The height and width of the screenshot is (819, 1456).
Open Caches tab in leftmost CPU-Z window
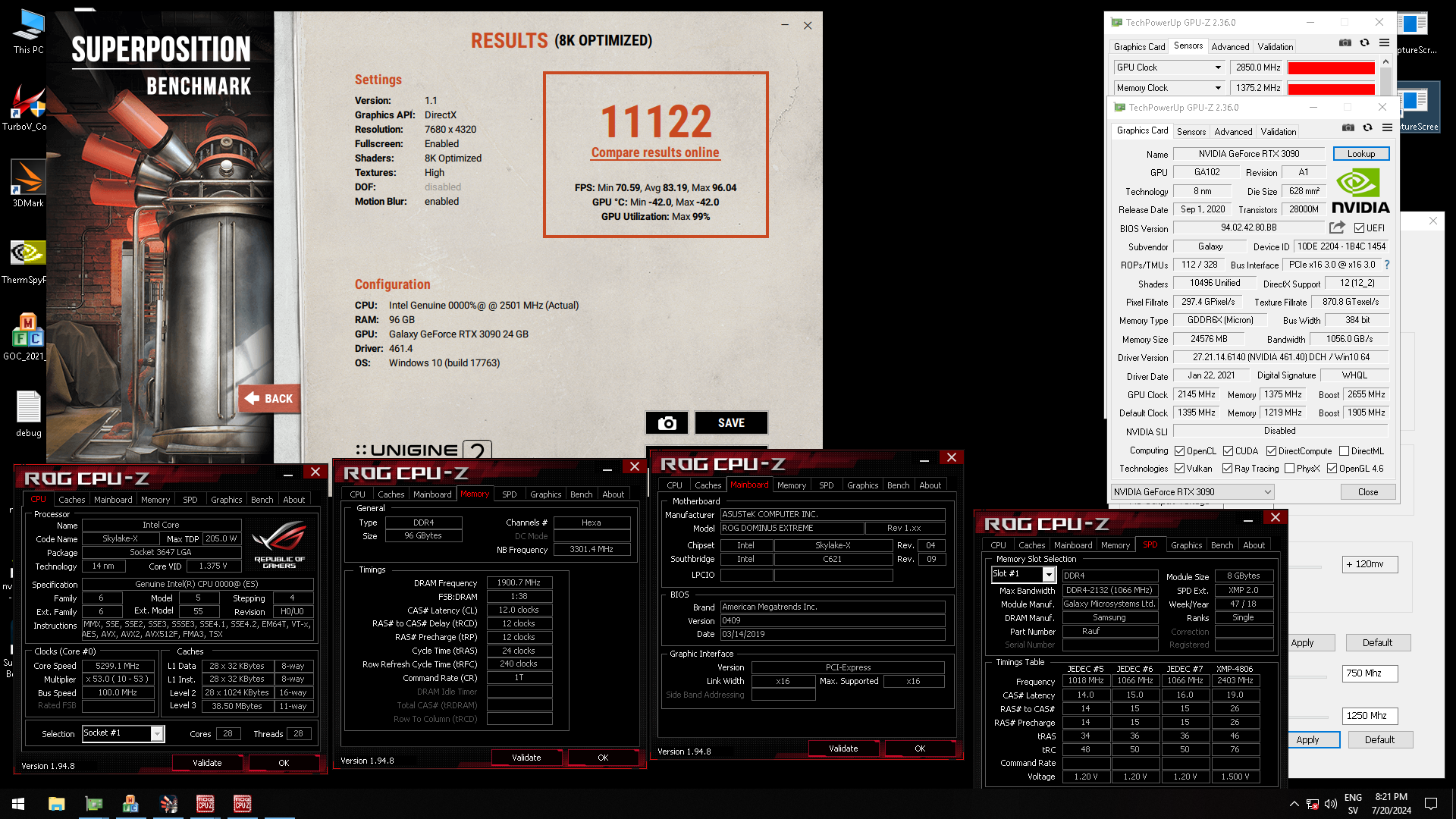tap(72, 500)
